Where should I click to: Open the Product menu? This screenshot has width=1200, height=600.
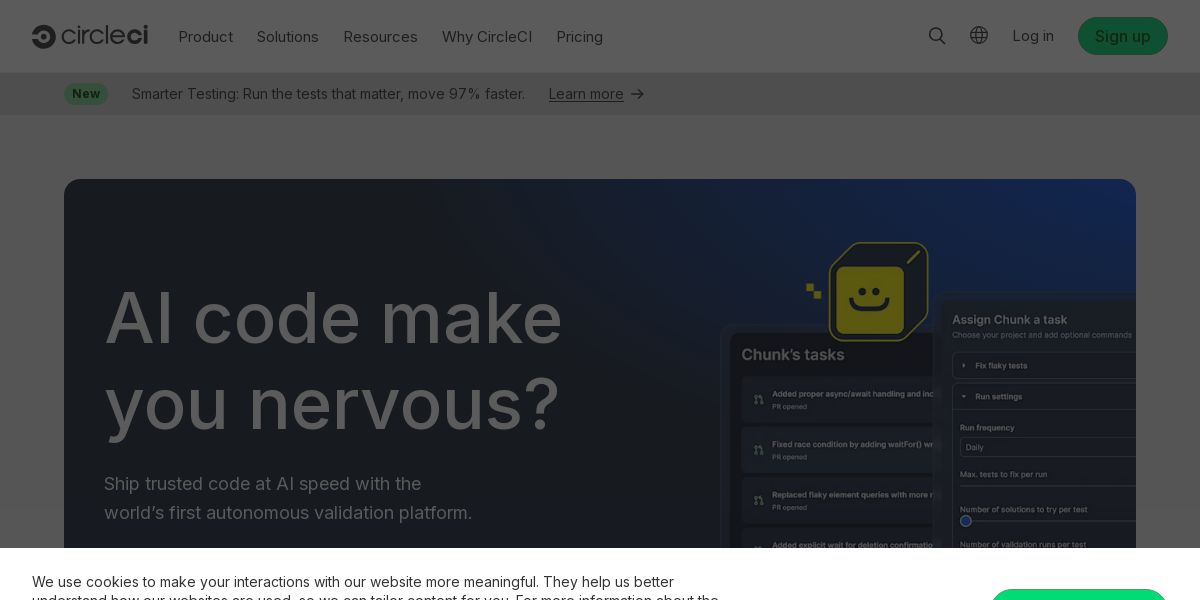pyautogui.click(x=205, y=36)
